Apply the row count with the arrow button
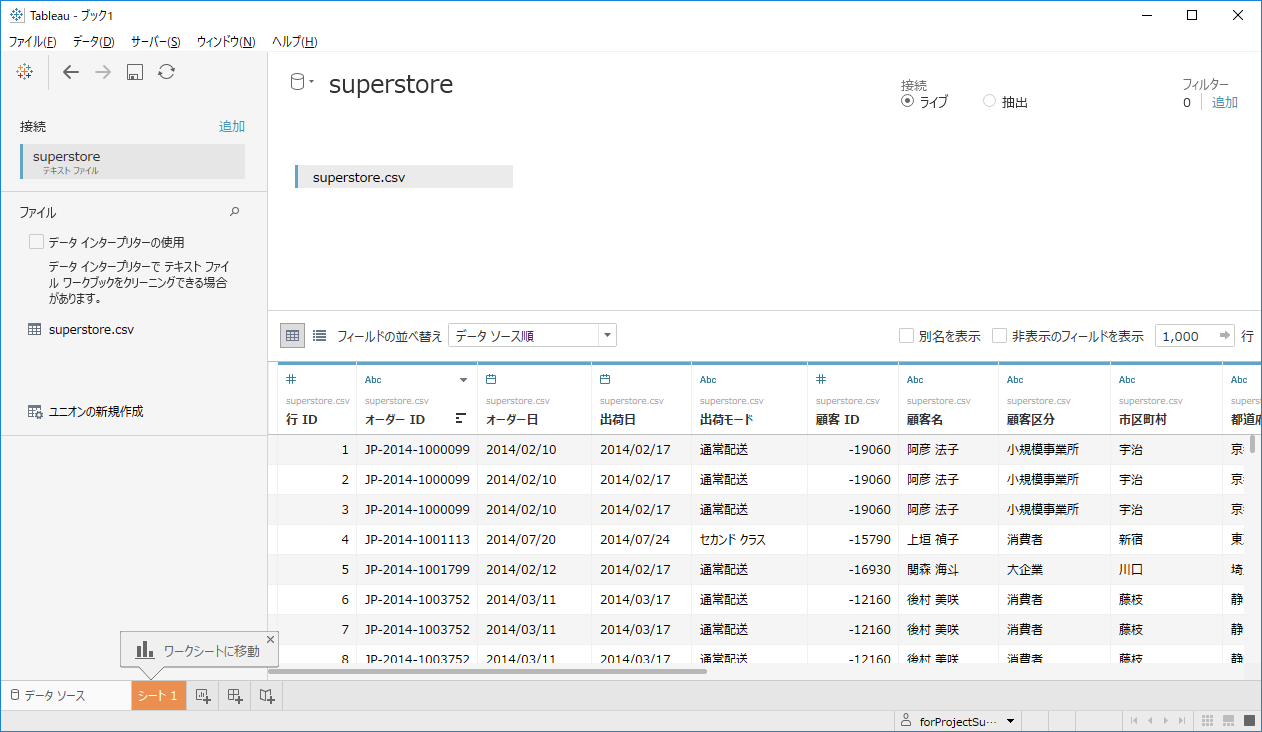Screen dimensions: 1262x732 click(1225, 336)
